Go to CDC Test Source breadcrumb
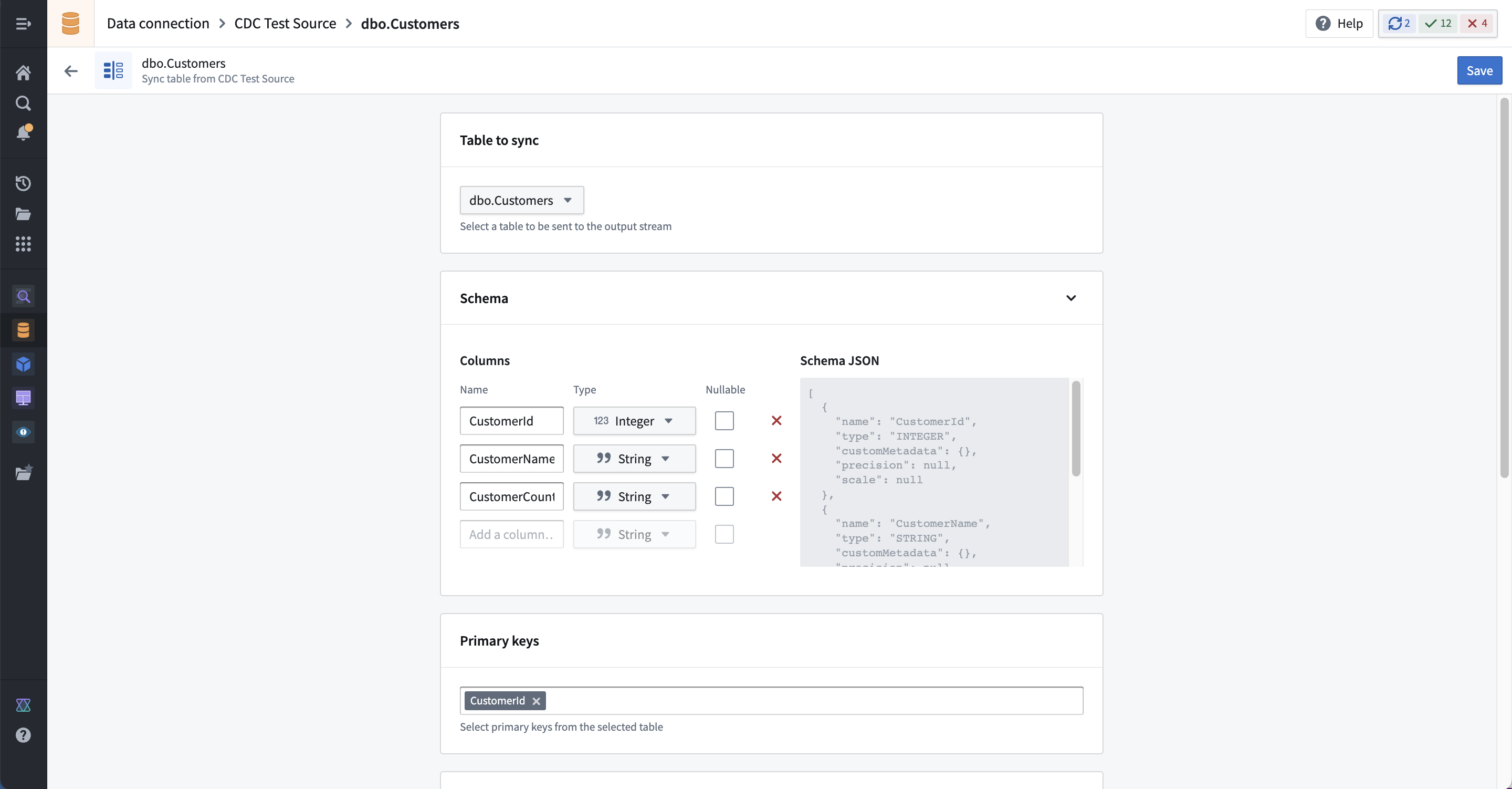Image resolution: width=1512 pixels, height=789 pixels. pos(285,24)
